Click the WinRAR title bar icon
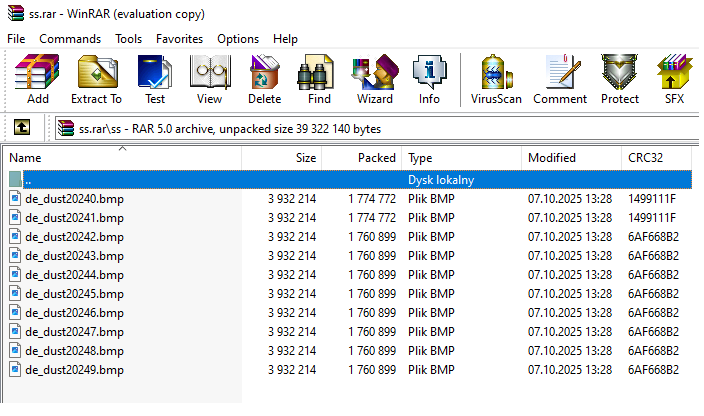Image resolution: width=704 pixels, height=416 pixels. coord(16,13)
